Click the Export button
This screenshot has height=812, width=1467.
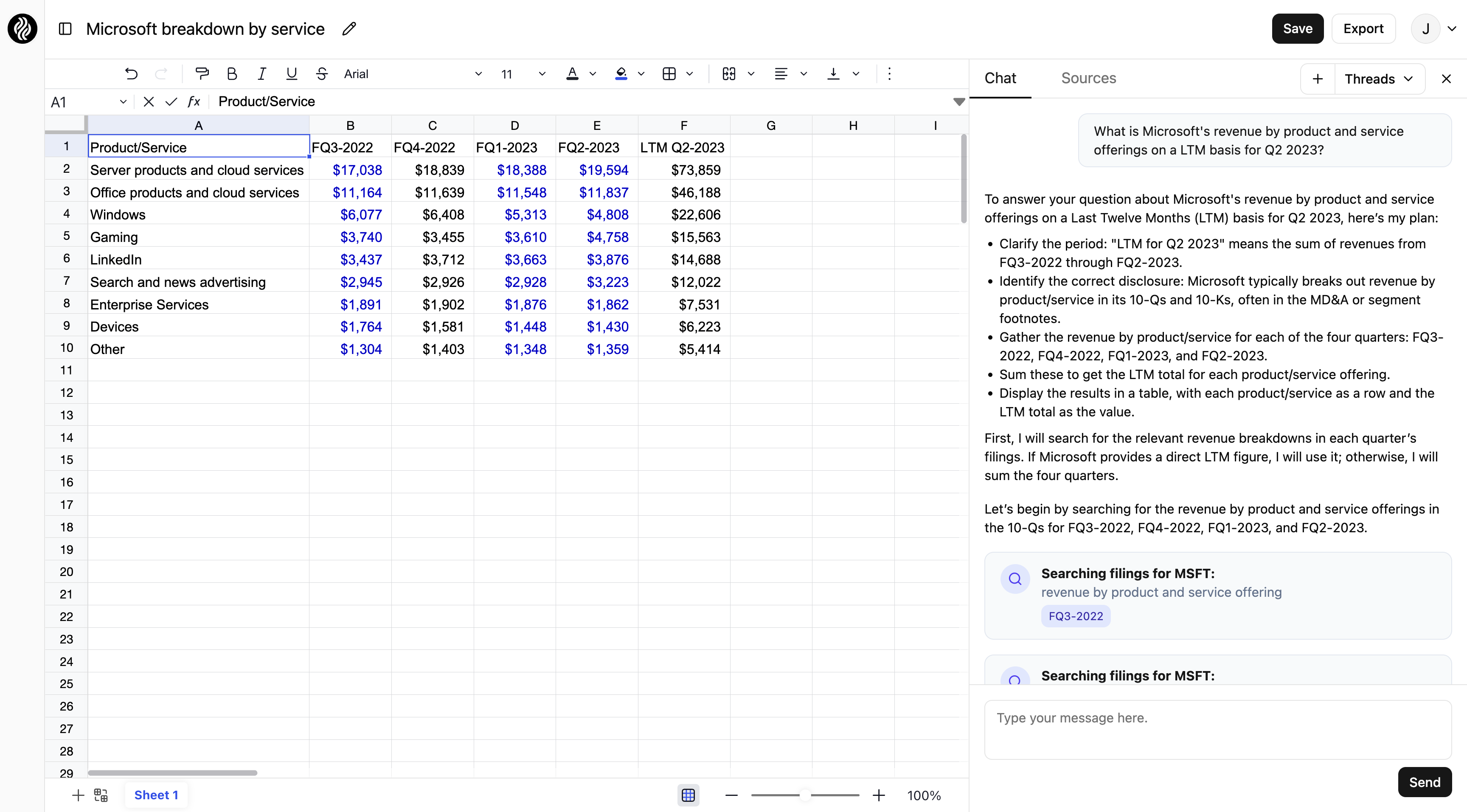[1363, 28]
